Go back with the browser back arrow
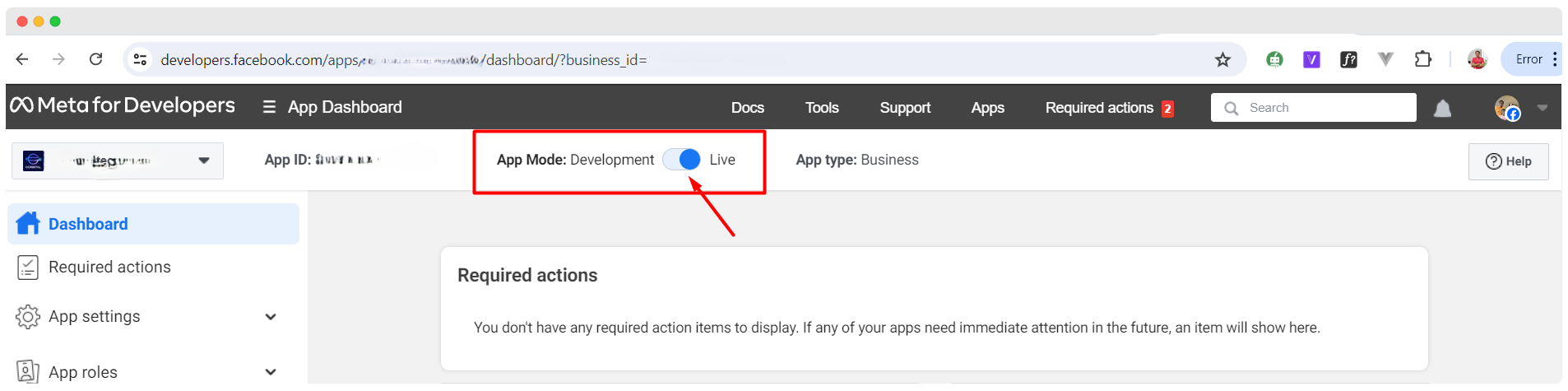 pos(22,59)
